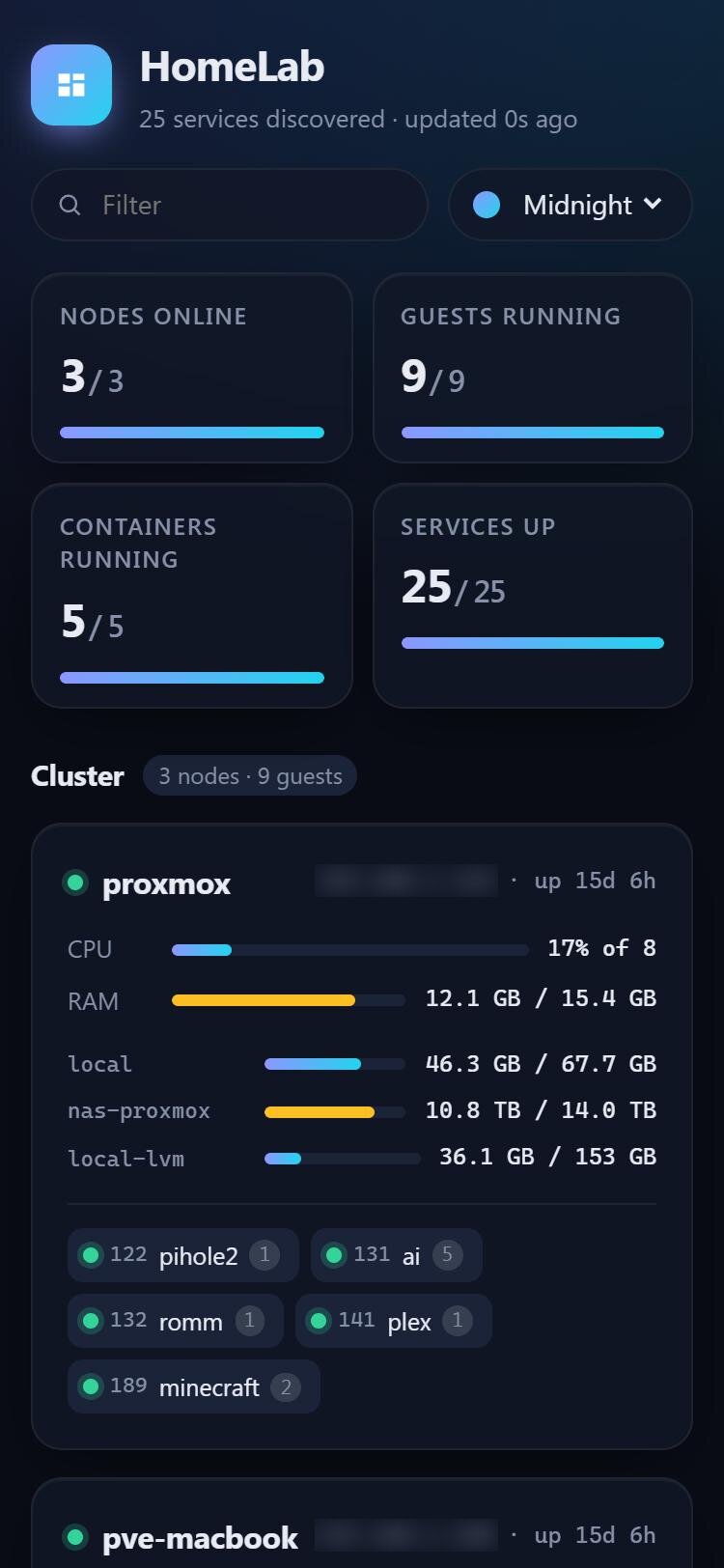Click the service count badge 2 on minecraft
Image resolution: width=724 pixels, height=1568 pixels.
coord(286,1386)
